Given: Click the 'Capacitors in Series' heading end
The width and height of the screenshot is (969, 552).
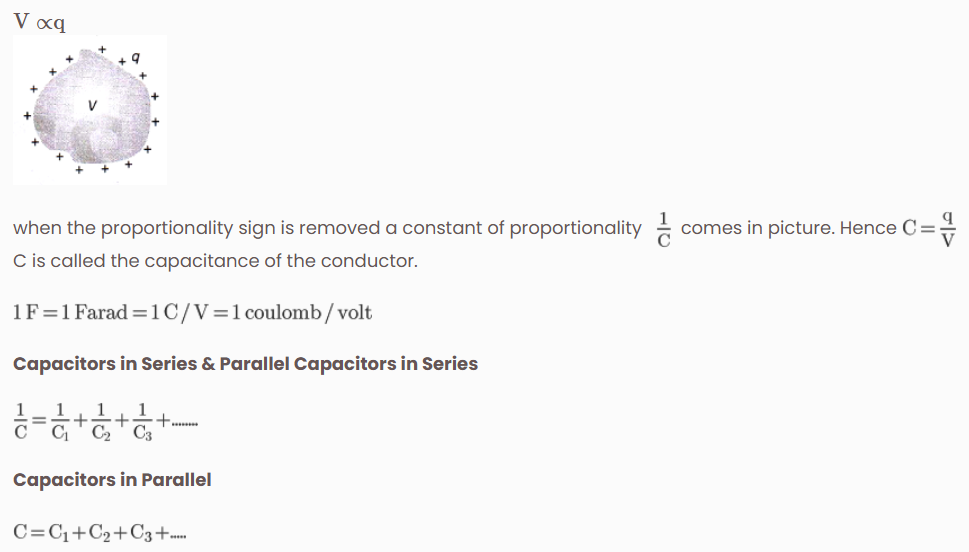Looking at the screenshot, I should [x=386, y=363].
